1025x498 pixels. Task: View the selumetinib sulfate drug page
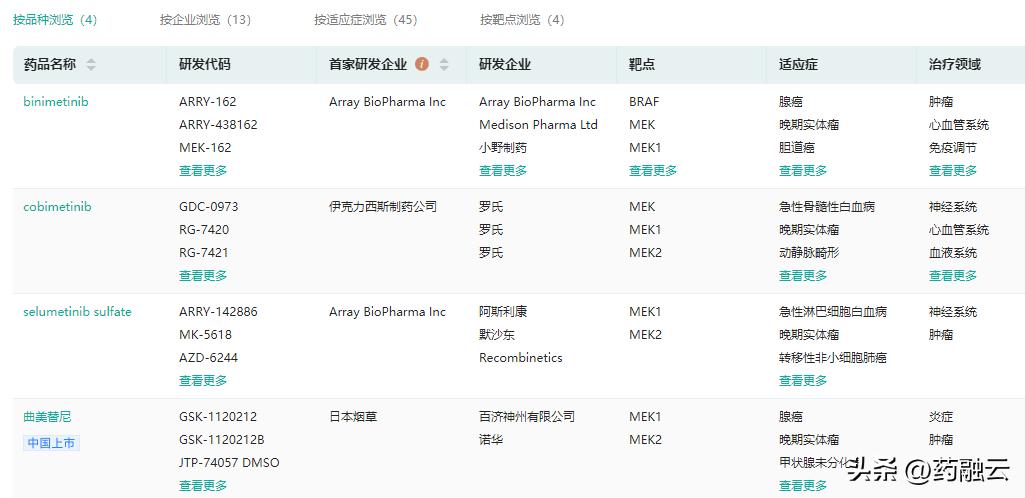tap(77, 312)
